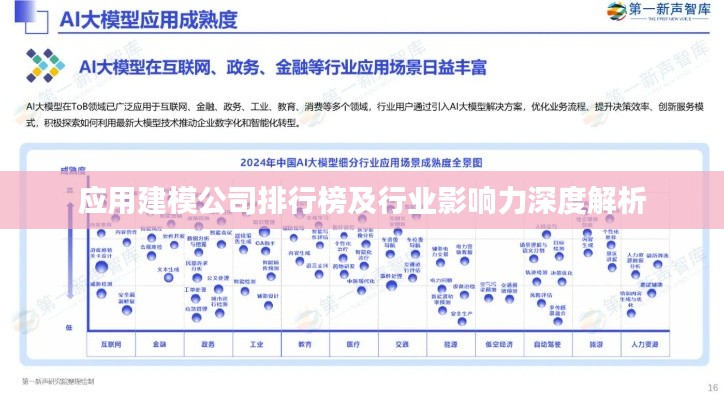Select the 政务 category label
724x400 pixels.
pyautogui.click(x=207, y=343)
